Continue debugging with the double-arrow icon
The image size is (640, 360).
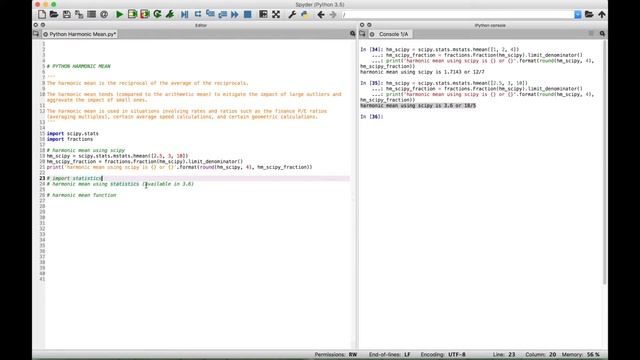click(235, 14)
